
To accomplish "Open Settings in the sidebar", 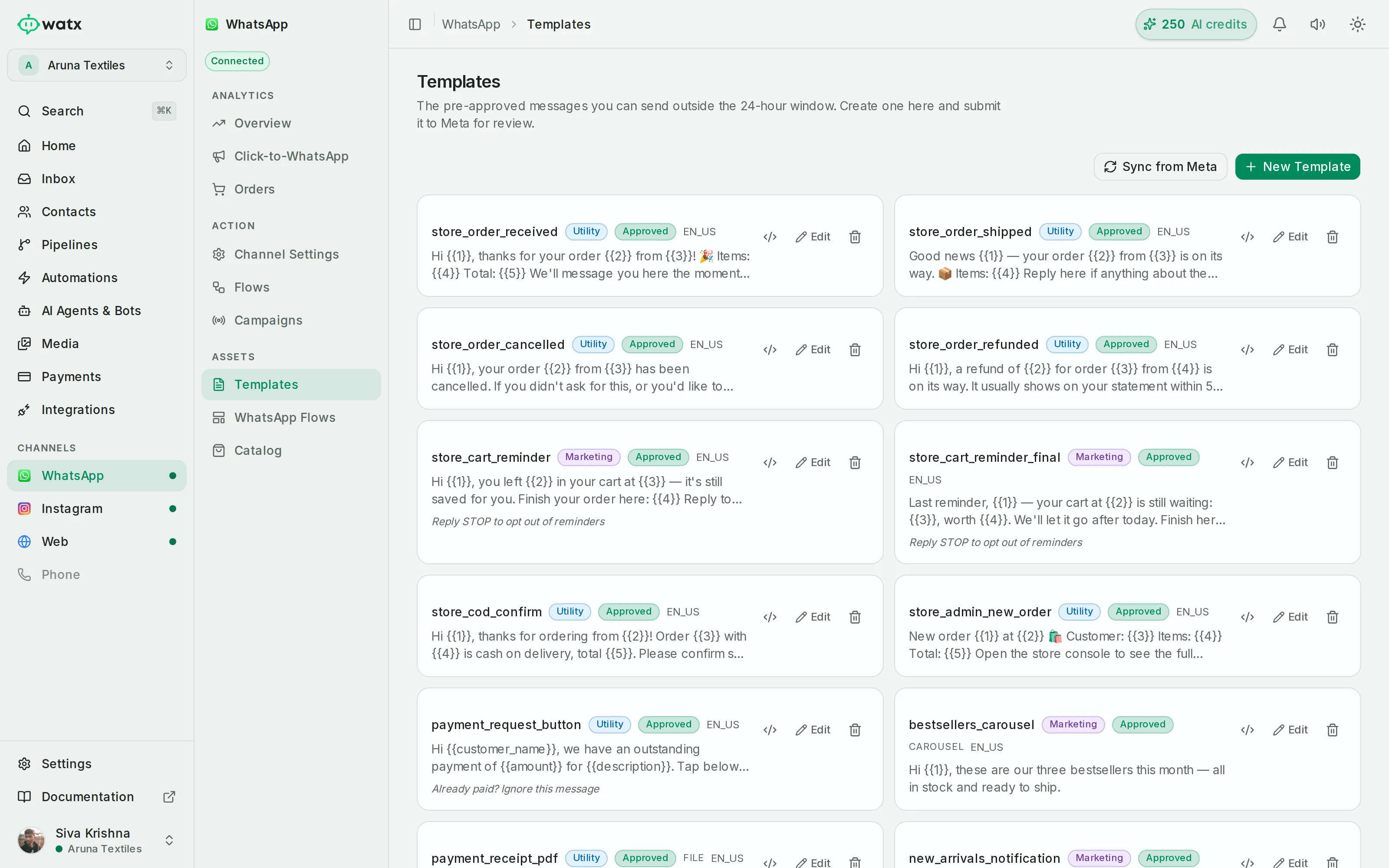I will coord(96,763).
